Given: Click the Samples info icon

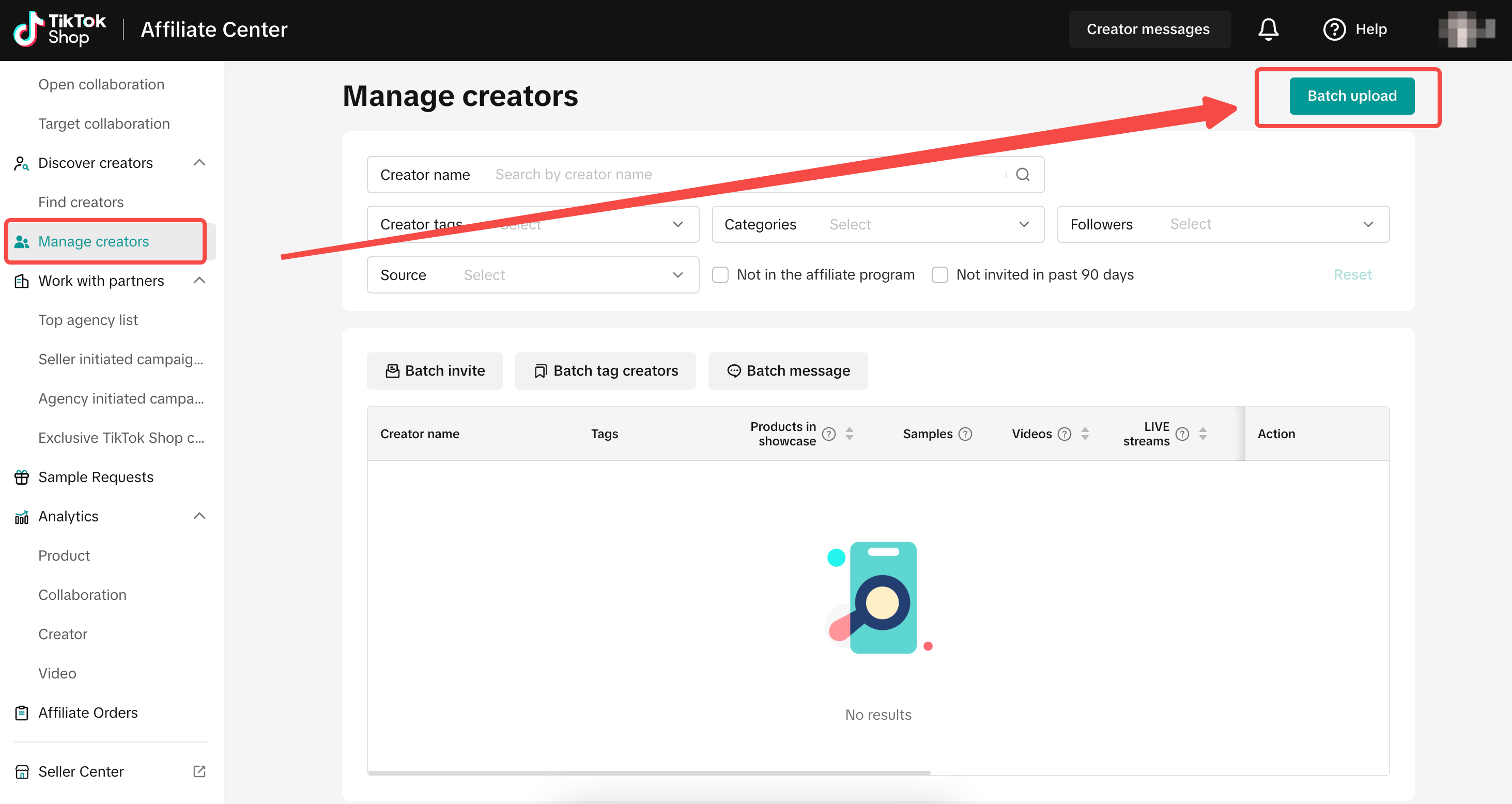Looking at the screenshot, I should pos(965,434).
